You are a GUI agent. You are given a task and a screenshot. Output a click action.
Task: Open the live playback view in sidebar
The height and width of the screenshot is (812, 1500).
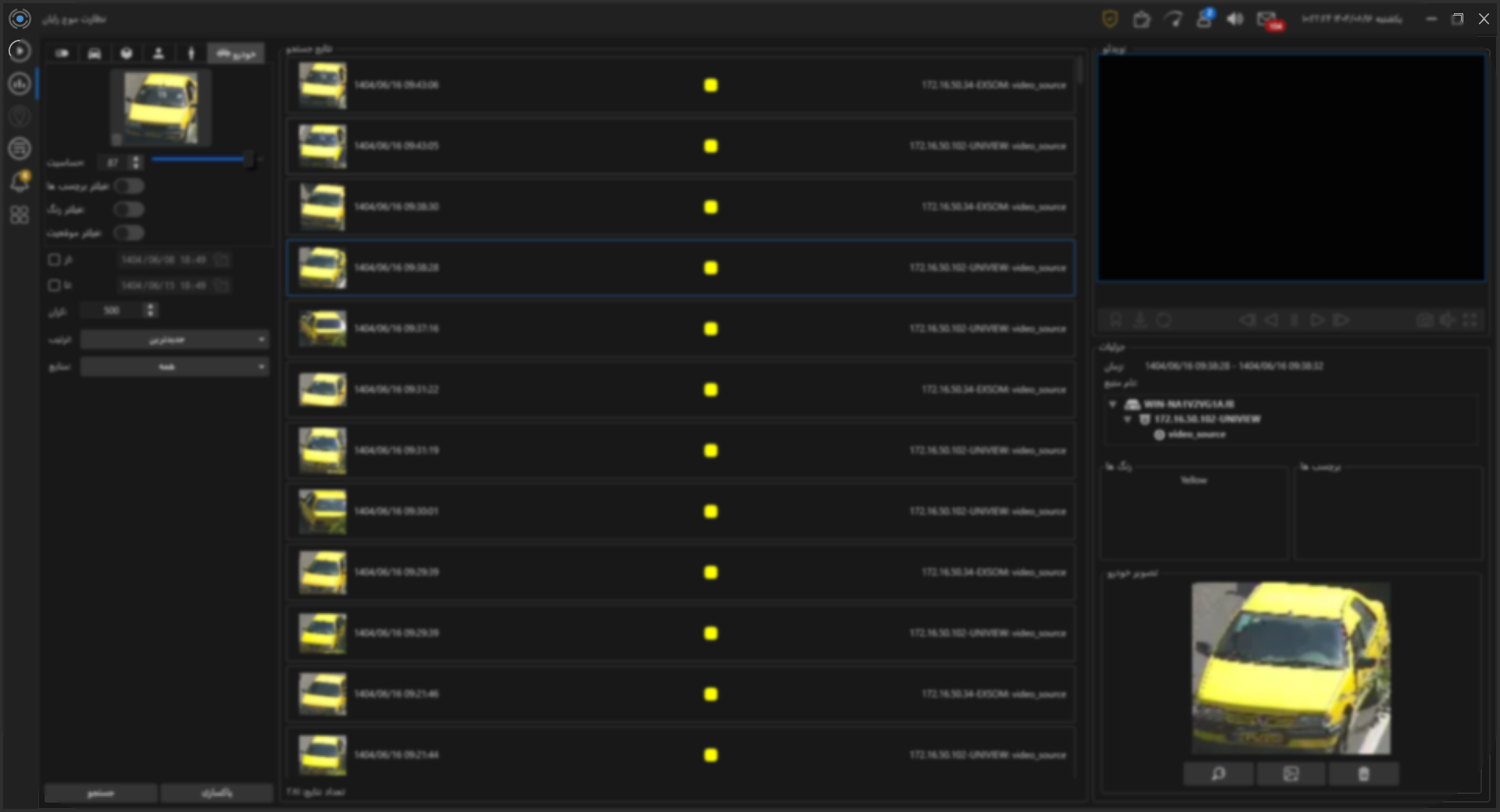[20, 51]
